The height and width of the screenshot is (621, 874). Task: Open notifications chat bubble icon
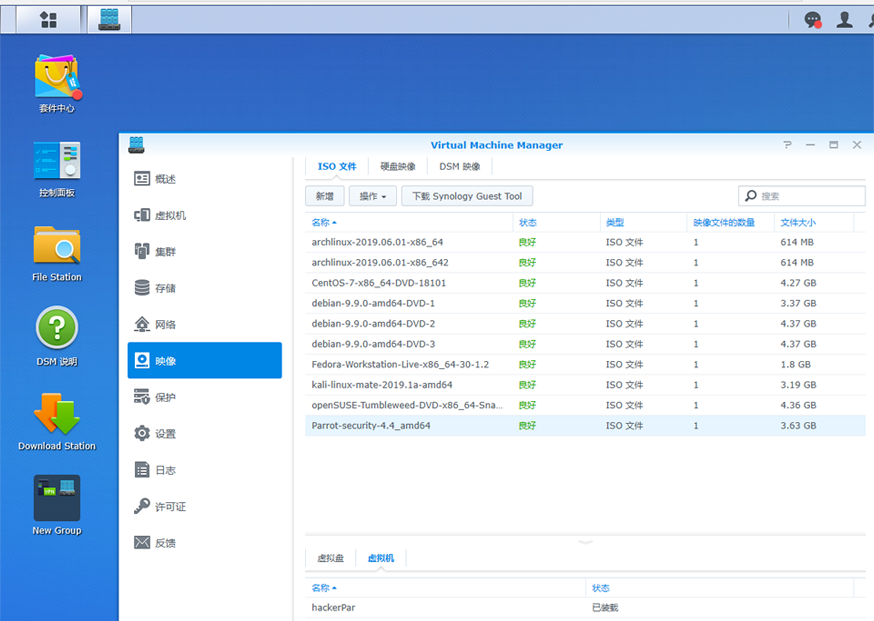click(x=813, y=19)
